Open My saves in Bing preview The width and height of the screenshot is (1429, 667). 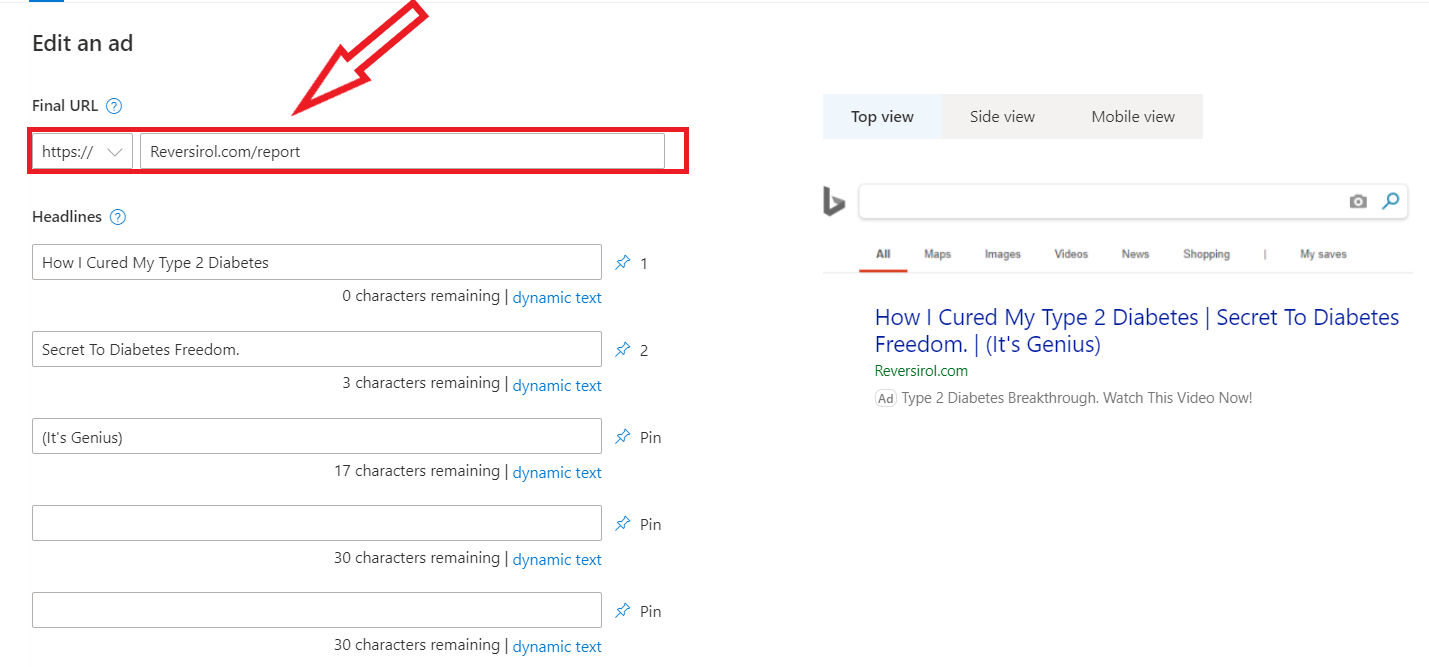(1323, 254)
